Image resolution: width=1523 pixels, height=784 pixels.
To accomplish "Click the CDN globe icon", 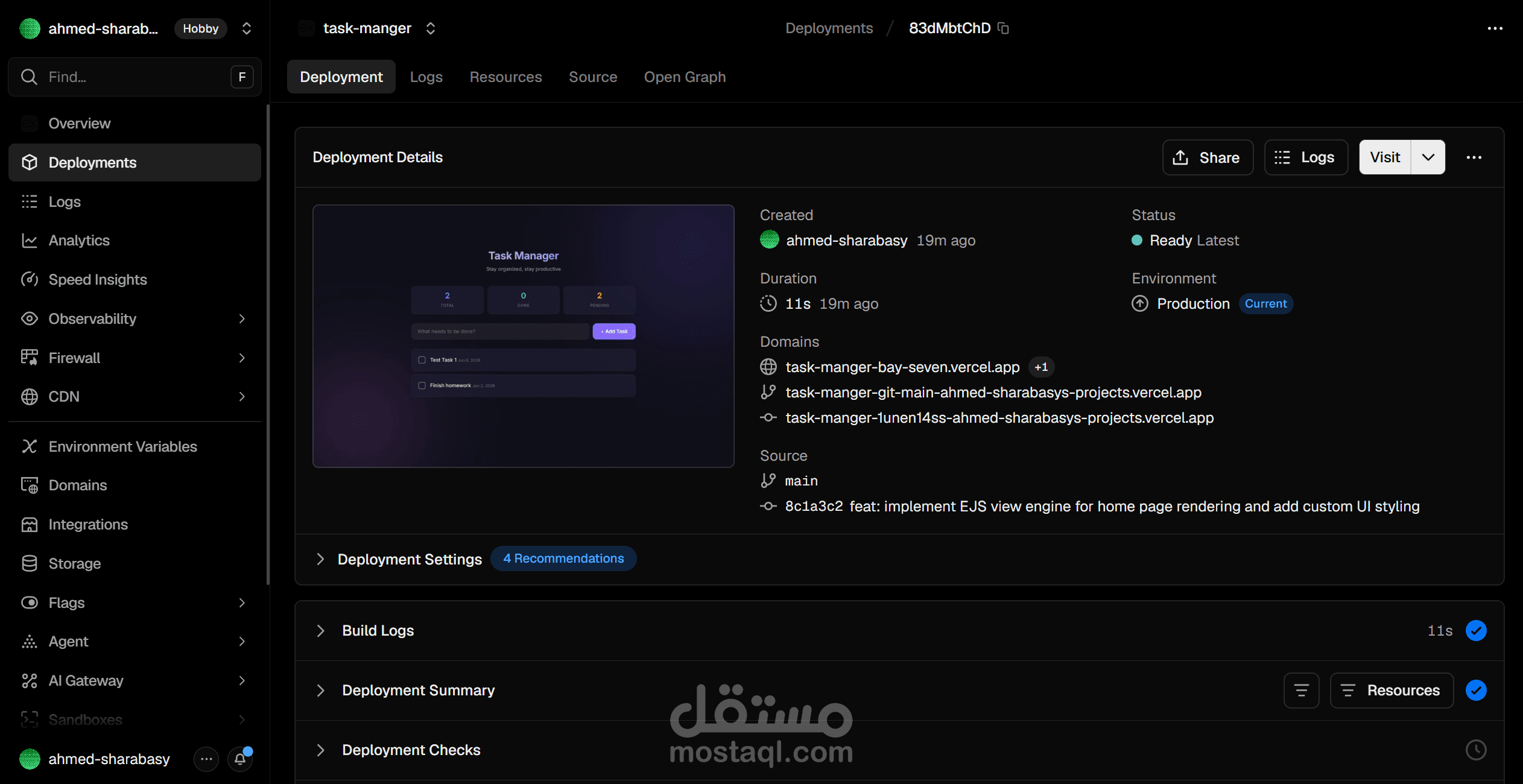I will 30,396.
